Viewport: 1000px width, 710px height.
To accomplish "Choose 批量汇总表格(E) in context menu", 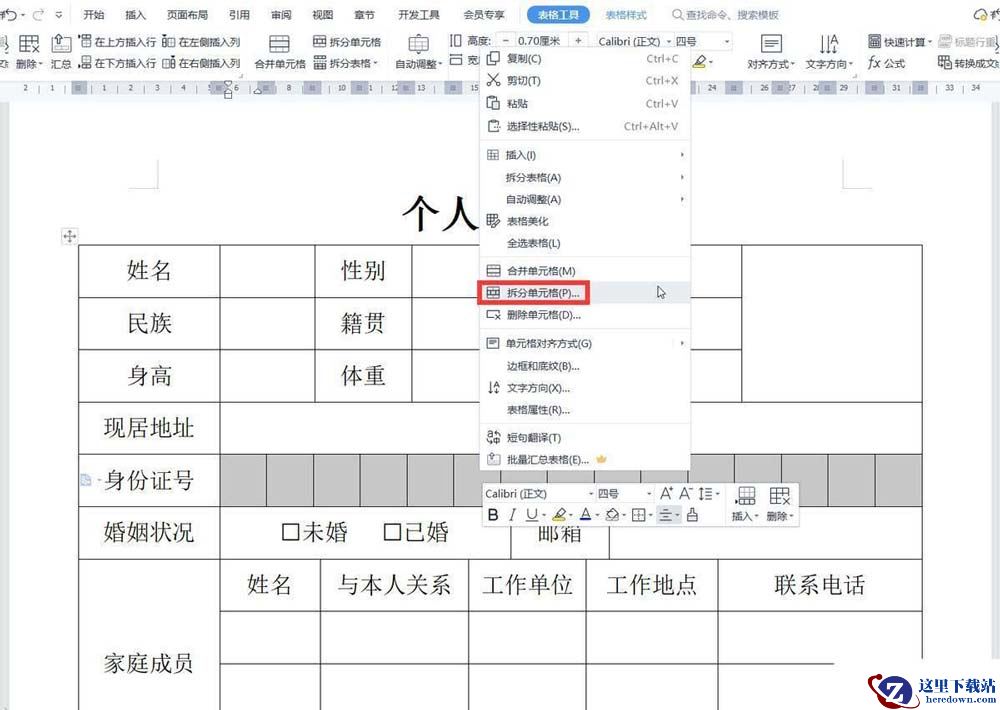I will (x=584, y=459).
